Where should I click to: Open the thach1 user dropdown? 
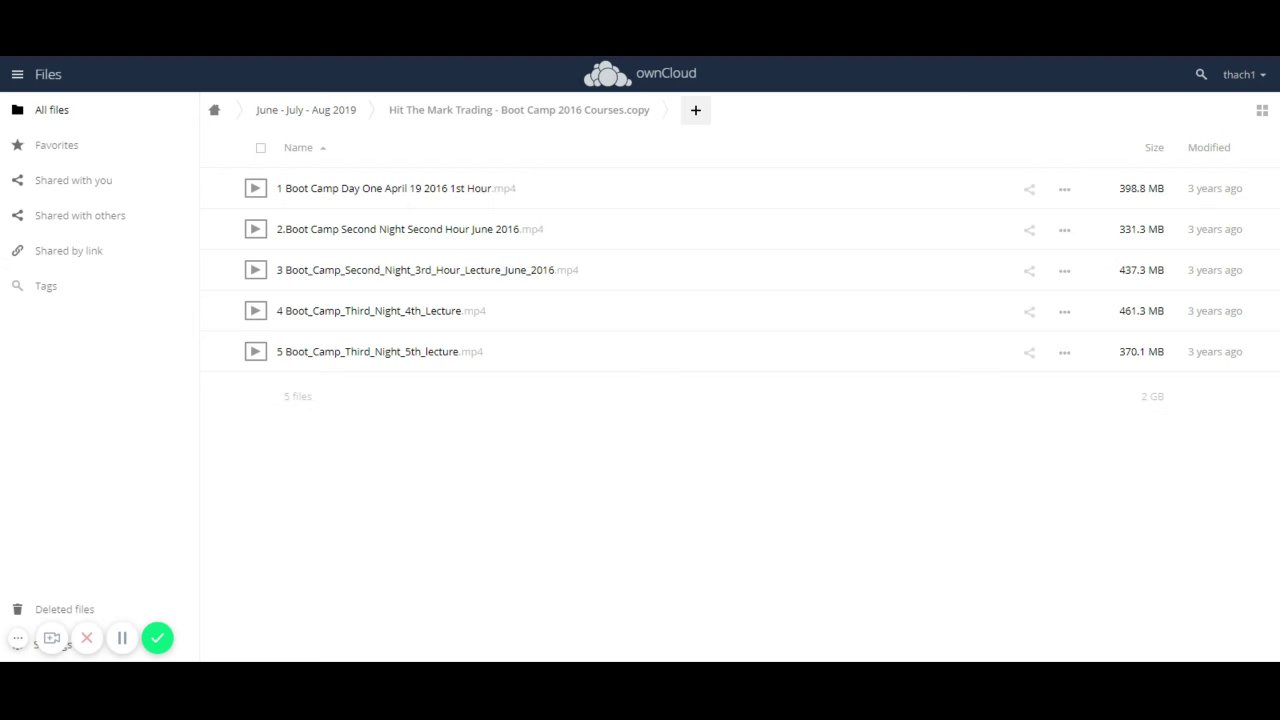point(1244,74)
